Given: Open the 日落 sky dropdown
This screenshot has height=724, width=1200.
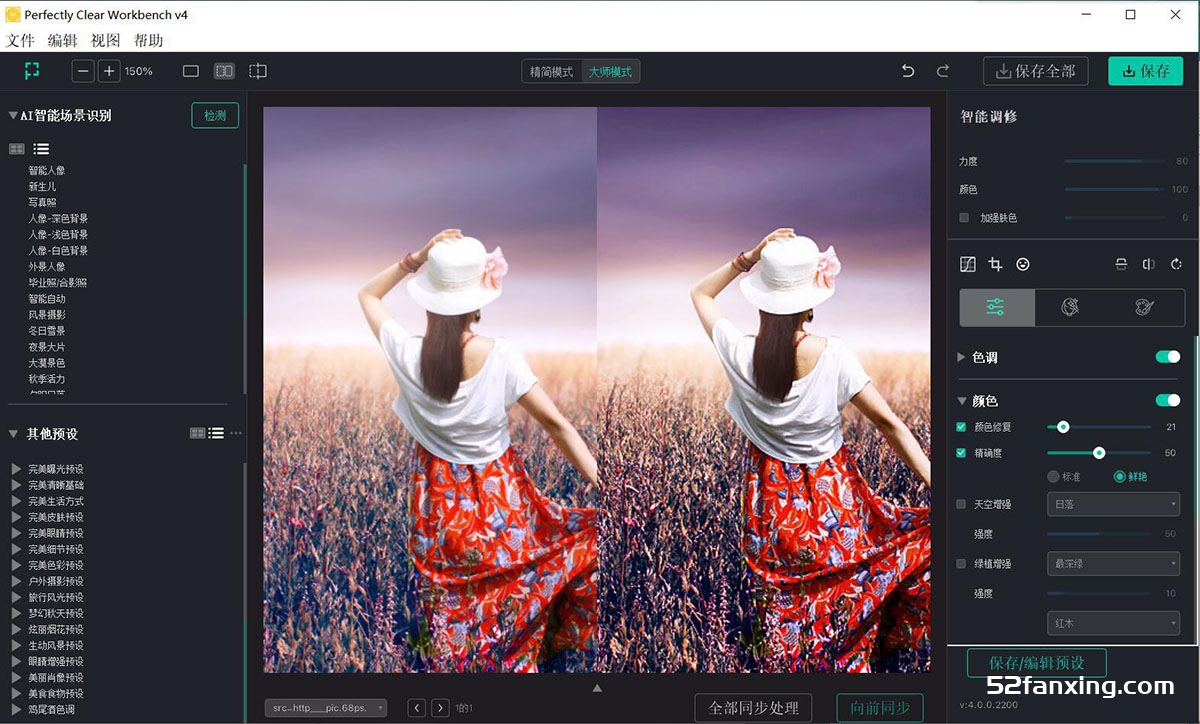Looking at the screenshot, I should pyautogui.click(x=1113, y=504).
